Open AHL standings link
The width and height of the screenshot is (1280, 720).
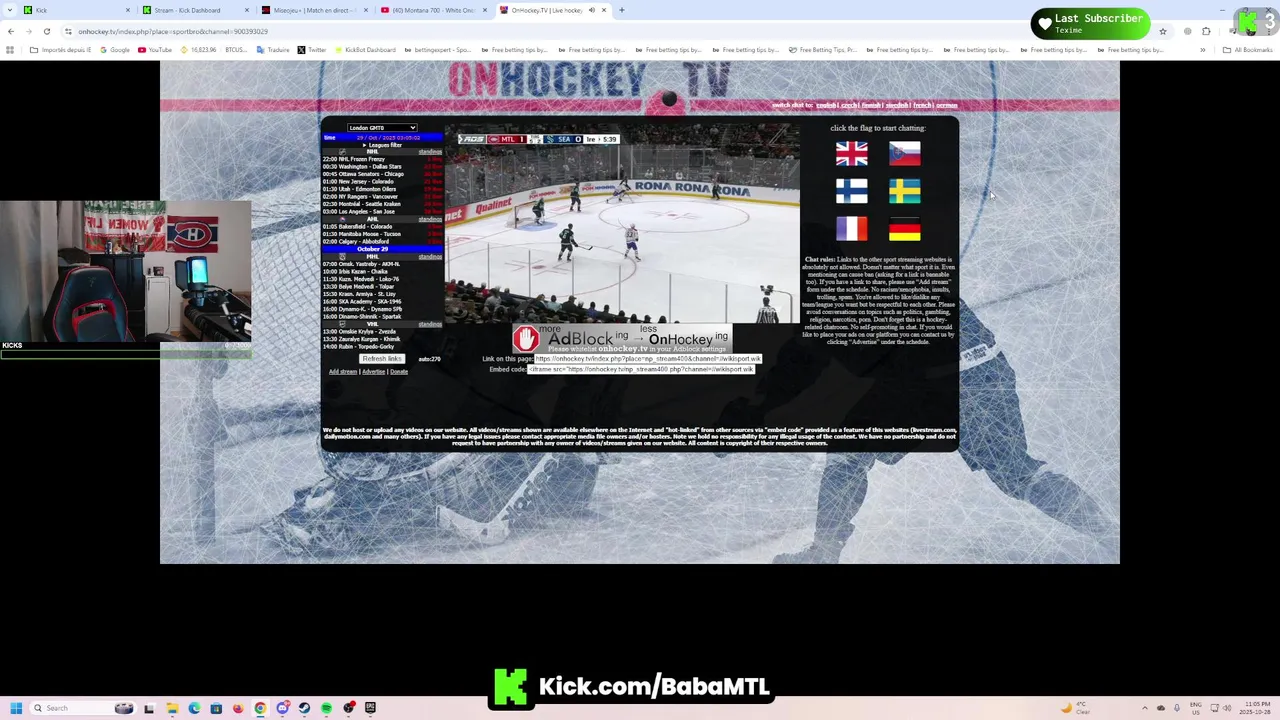430,219
